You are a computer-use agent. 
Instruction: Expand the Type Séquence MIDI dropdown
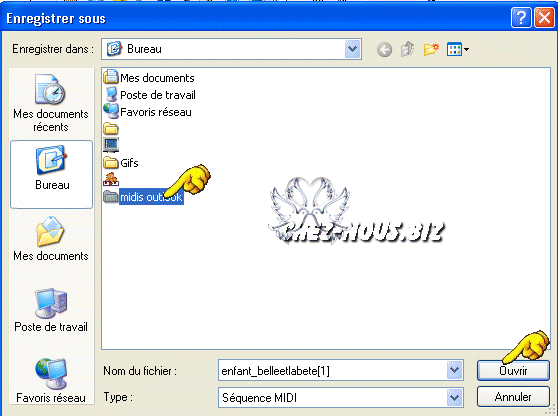click(454, 397)
